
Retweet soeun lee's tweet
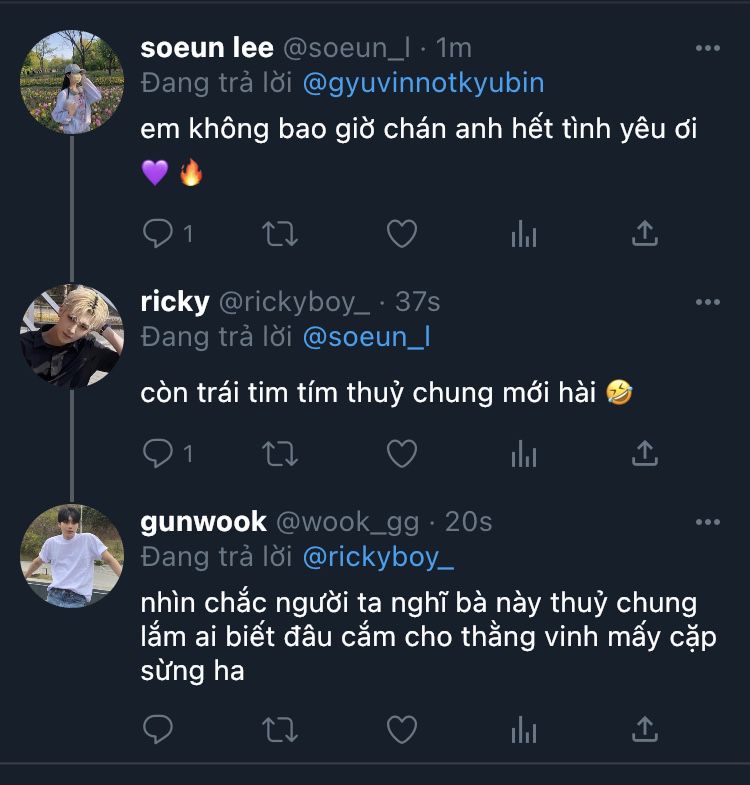tap(279, 234)
